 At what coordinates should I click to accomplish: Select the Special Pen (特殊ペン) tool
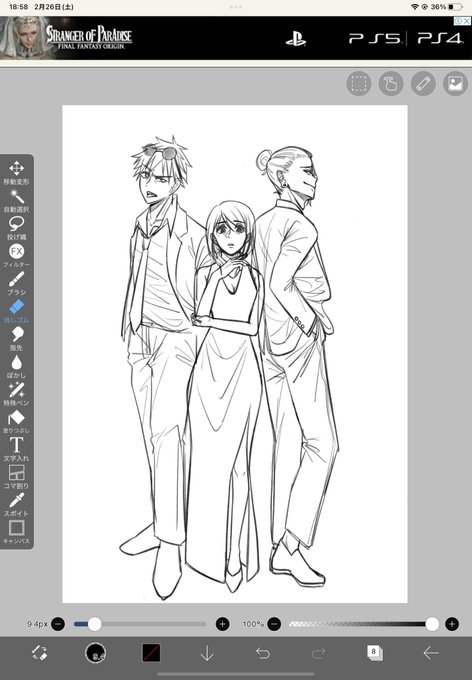coord(16,395)
